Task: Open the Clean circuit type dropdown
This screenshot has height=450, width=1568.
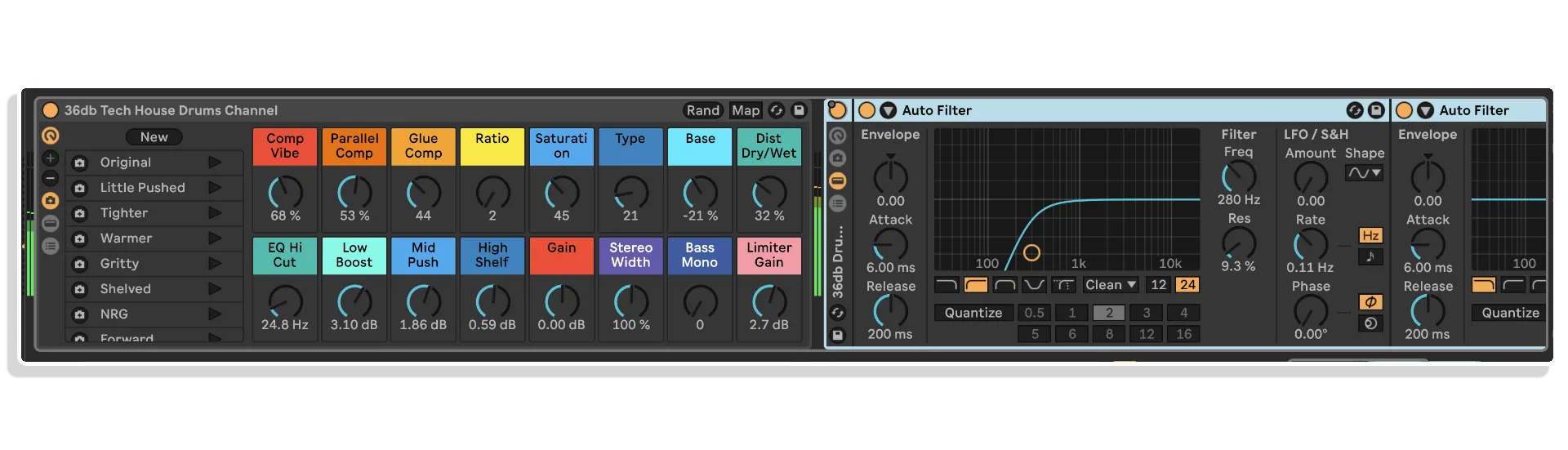Action: [1110, 285]
